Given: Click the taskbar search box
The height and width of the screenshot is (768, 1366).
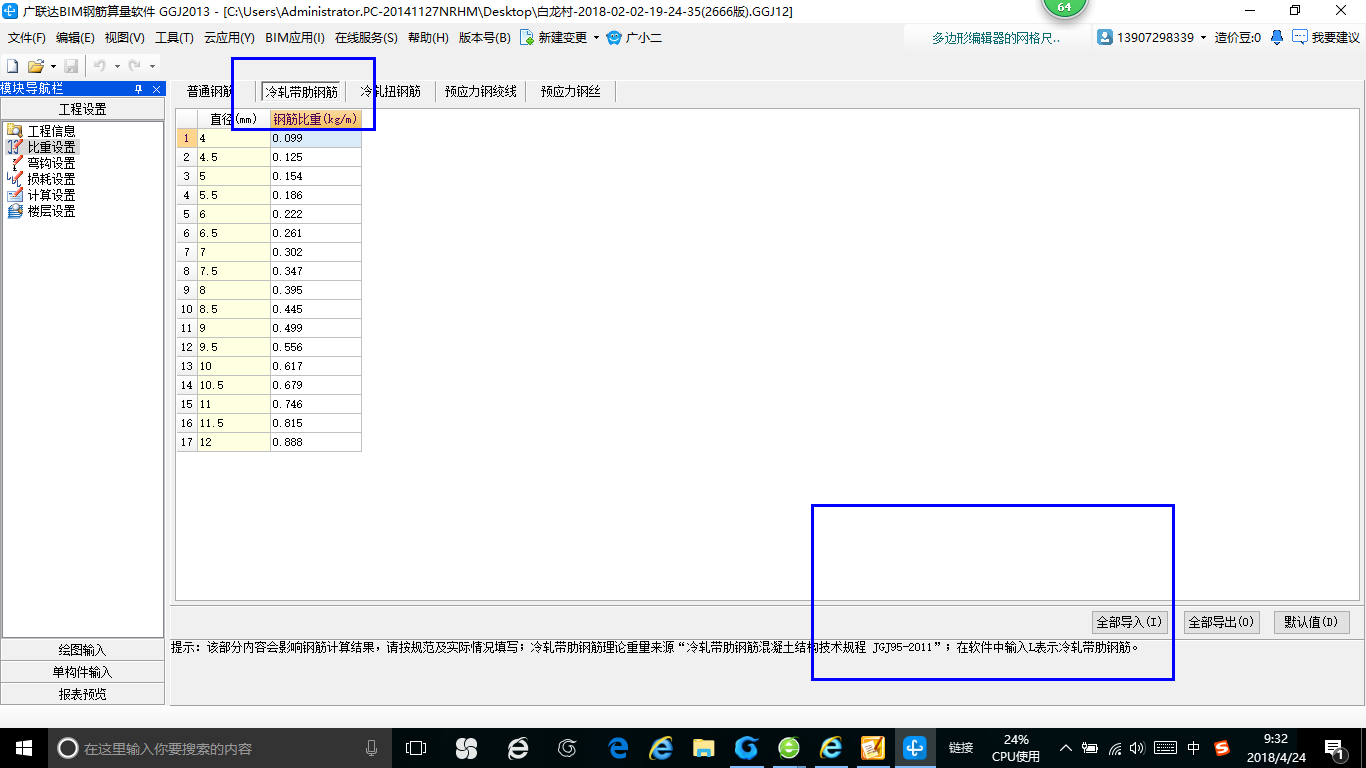Looking at the screenshot, I should 220,748.
